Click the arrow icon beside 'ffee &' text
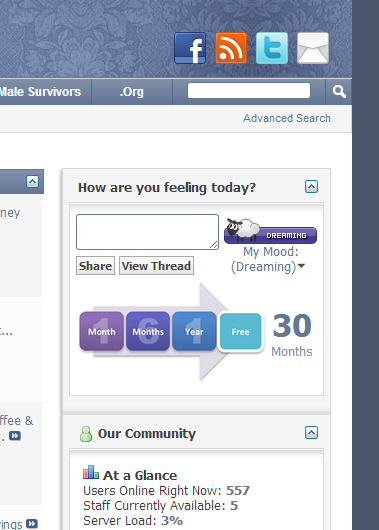379x530 pixels. tap(15, 436)
